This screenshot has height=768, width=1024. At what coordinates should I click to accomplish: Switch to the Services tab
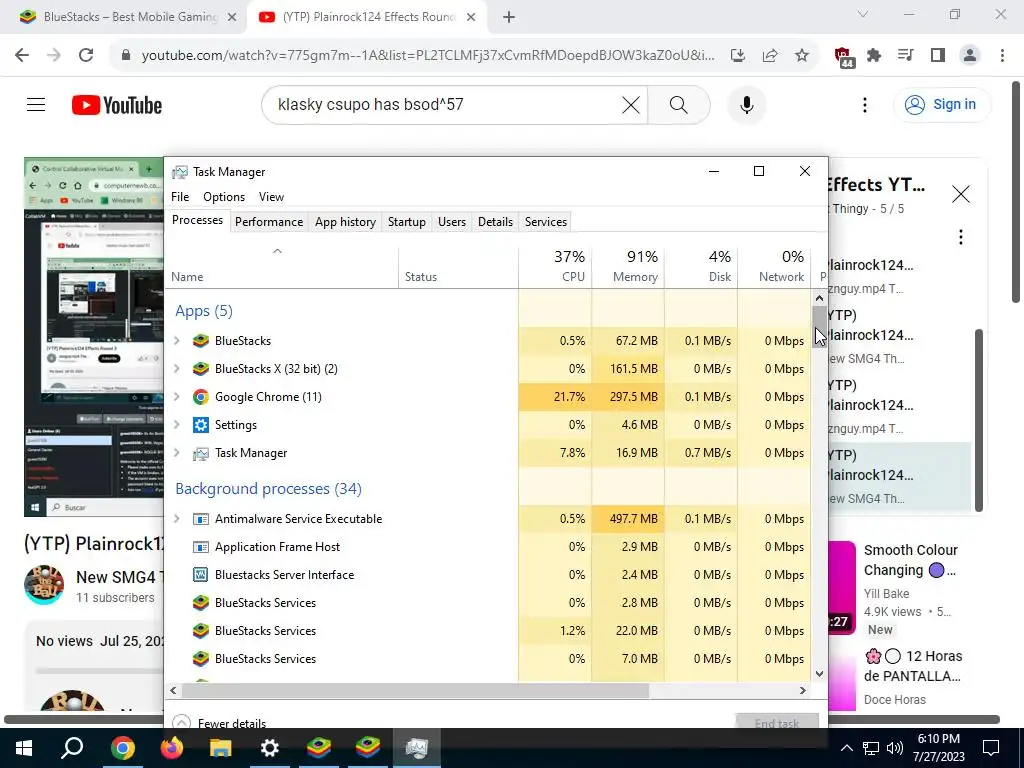(x=546, y=221)
